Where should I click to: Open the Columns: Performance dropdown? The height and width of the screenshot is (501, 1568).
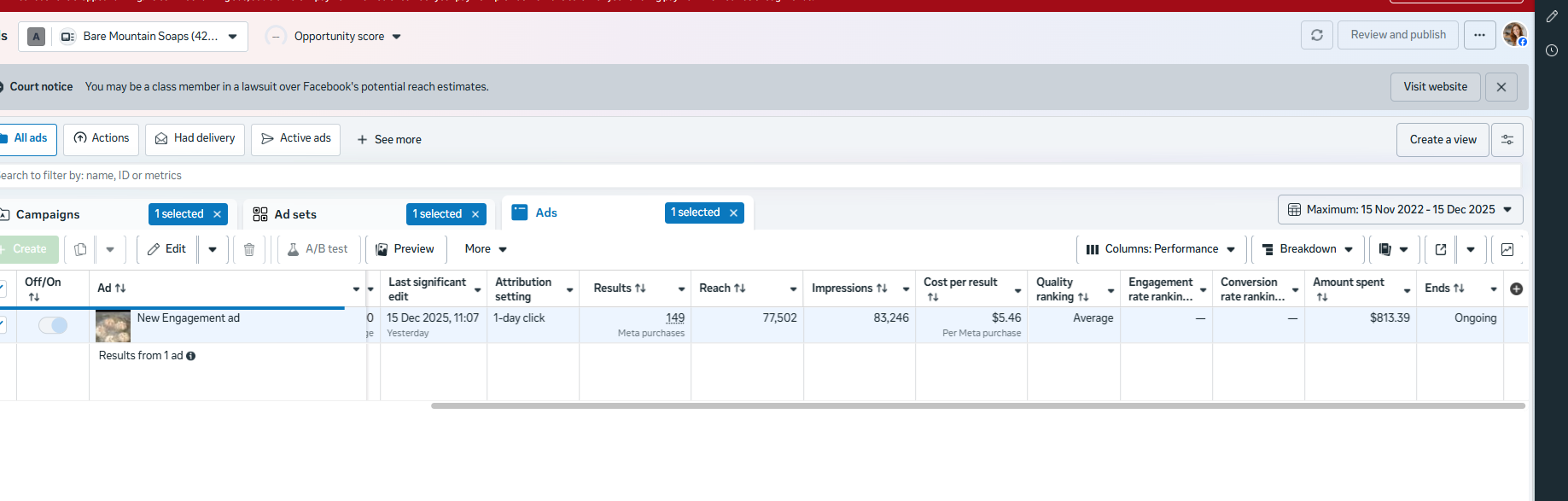click(x=1161, y=249)
